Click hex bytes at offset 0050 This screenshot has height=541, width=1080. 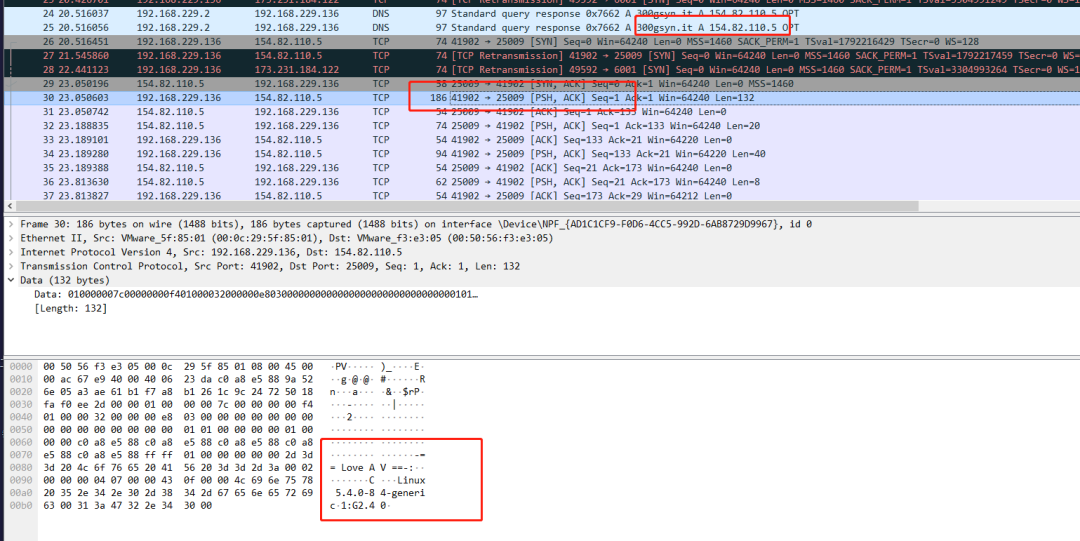(178, 429)
